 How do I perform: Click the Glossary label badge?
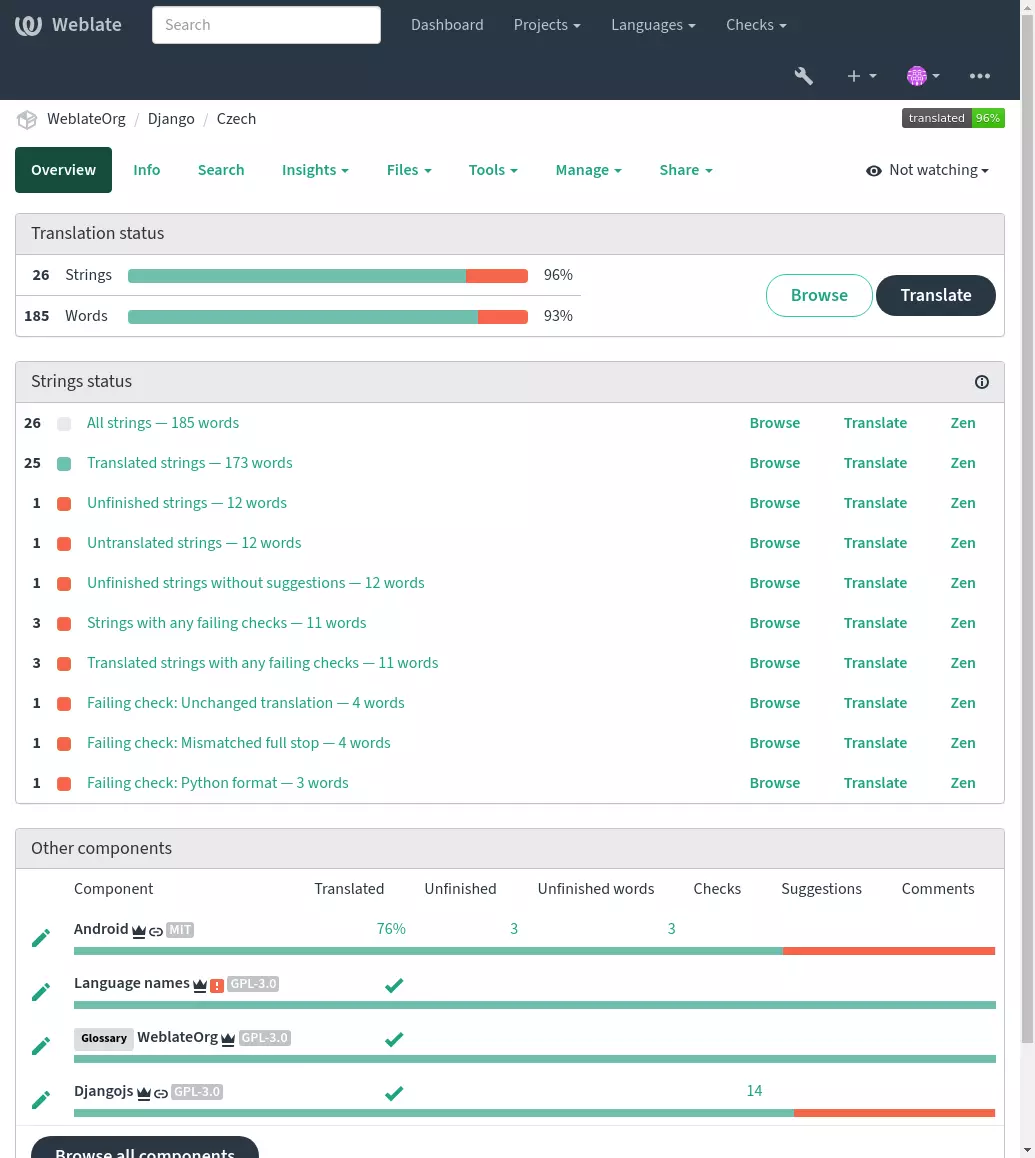coord(103,1038)
